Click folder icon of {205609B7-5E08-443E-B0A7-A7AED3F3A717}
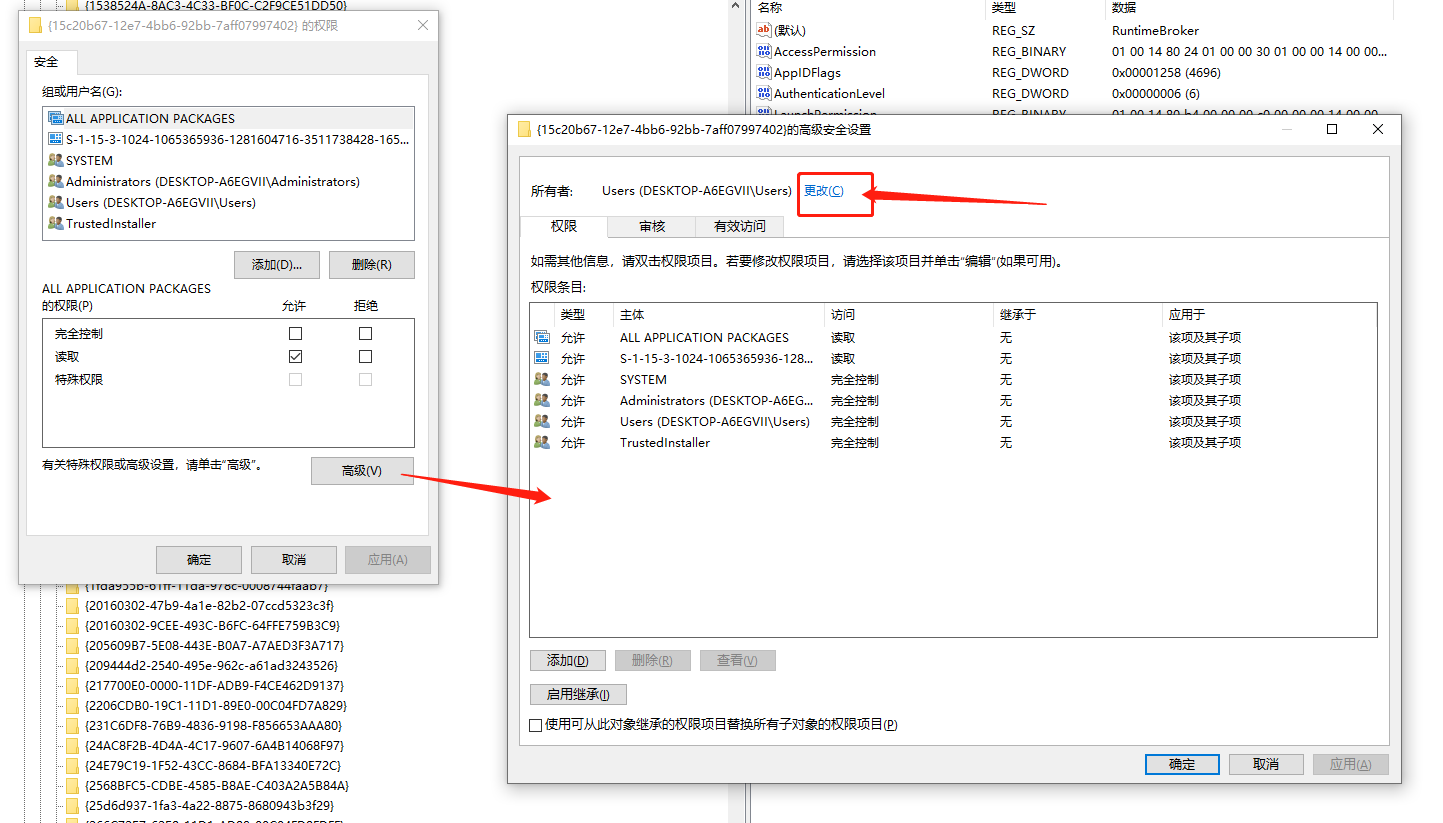Screen dimensions: 1443x823 pyautogui.click(x=72, y=646)
